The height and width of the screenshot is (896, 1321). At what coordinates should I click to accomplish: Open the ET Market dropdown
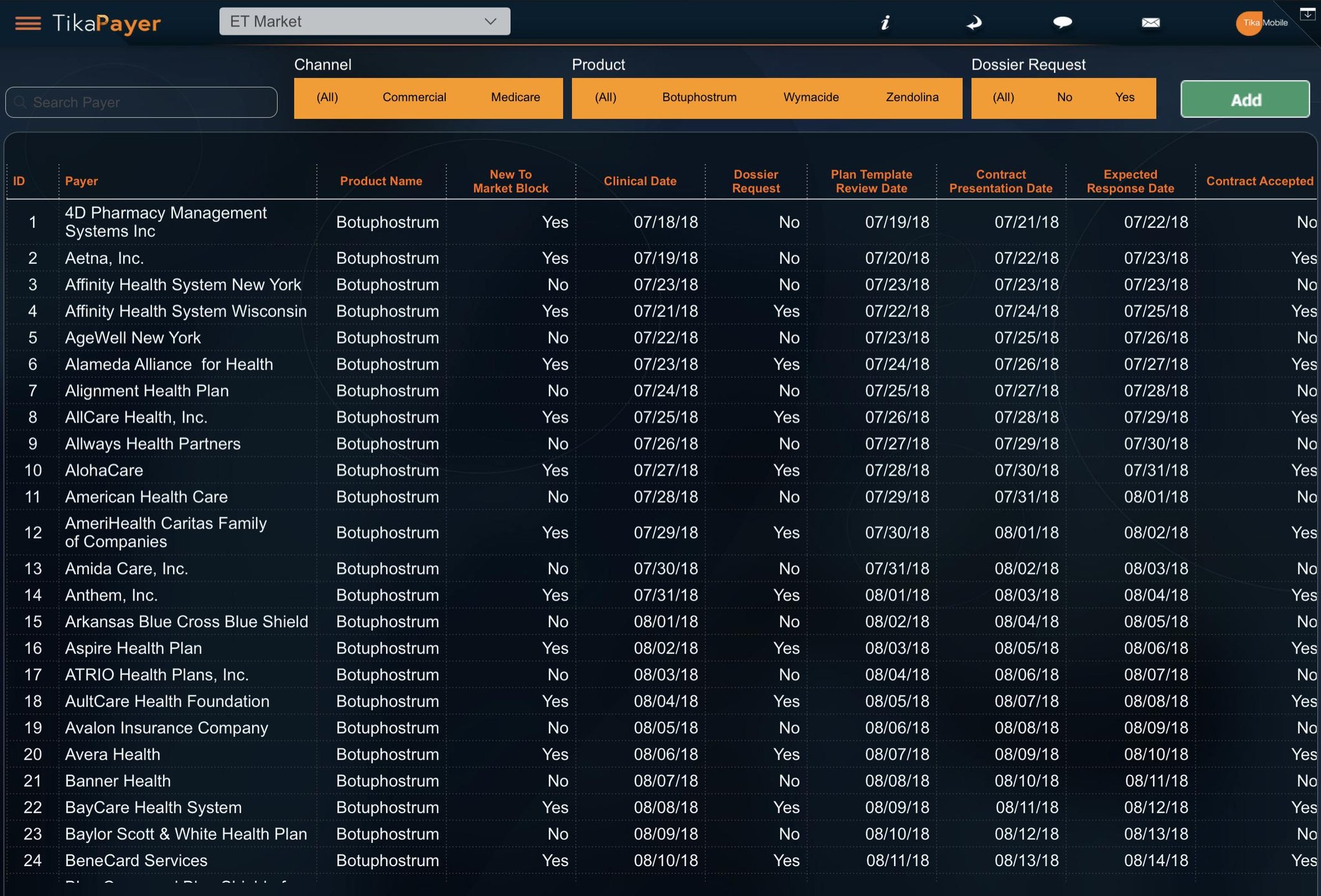click(x=364, y=22)
